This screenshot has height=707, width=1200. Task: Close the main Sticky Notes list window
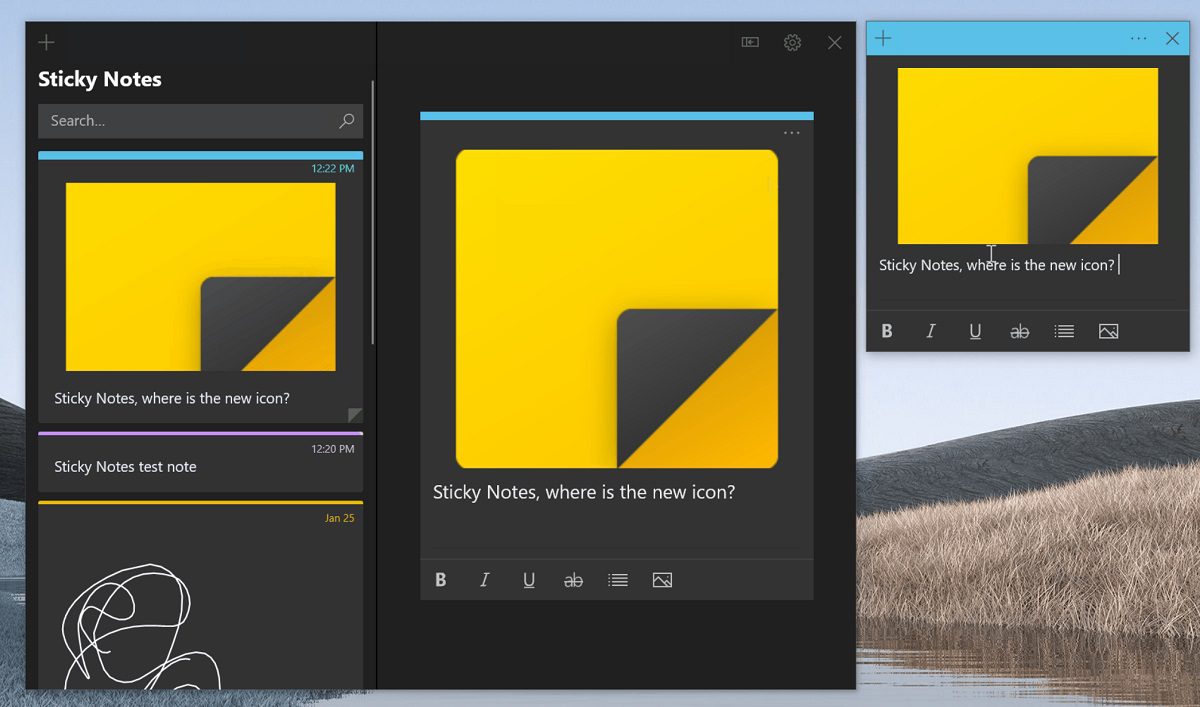click(834, 42)
